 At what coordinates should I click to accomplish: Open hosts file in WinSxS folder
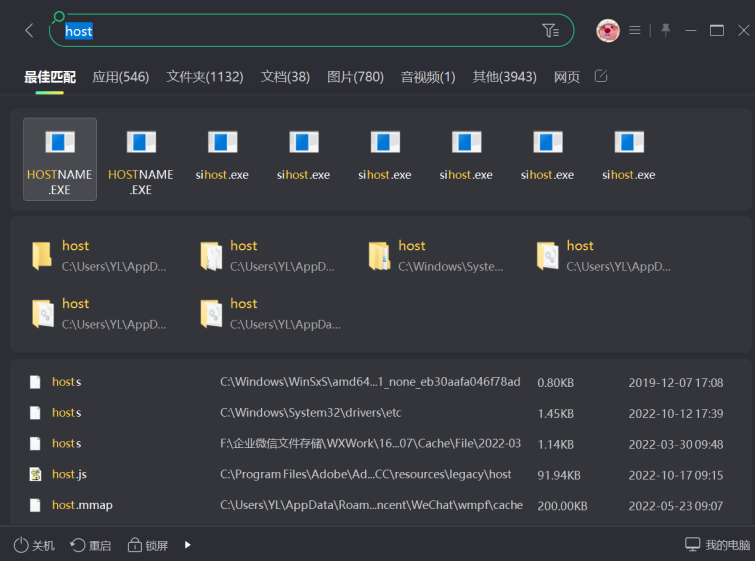(380, 382)
